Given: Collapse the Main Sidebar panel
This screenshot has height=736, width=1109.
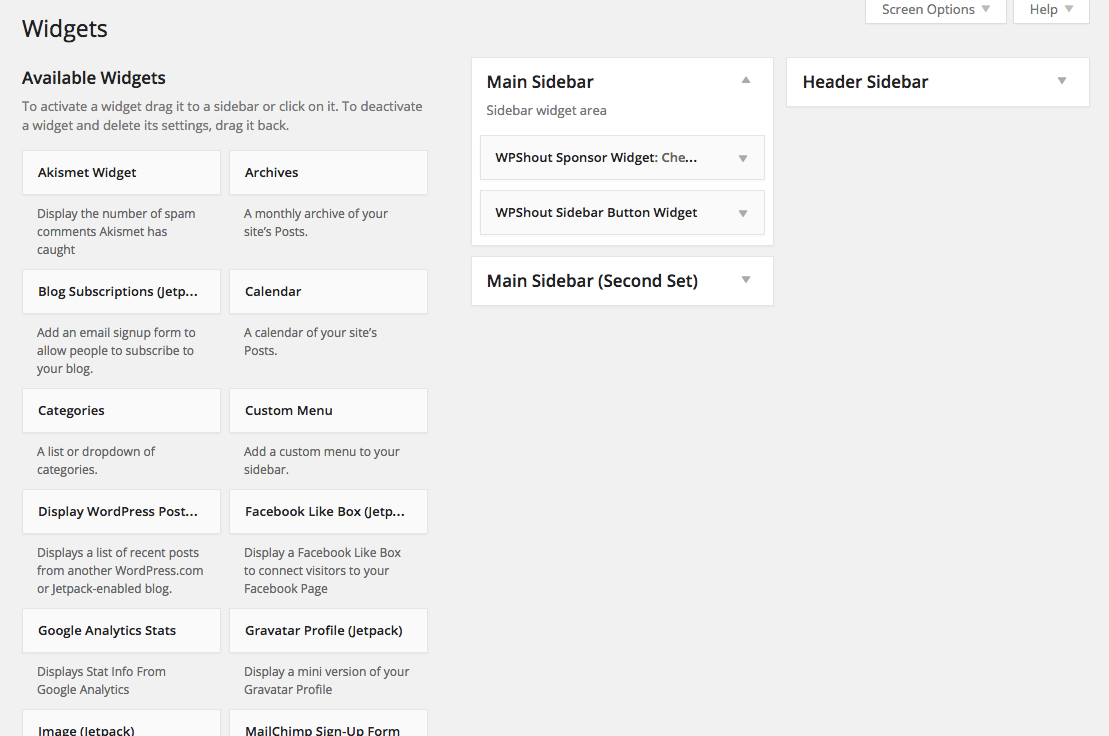Looking at the screenshot, I should (745, 81).
